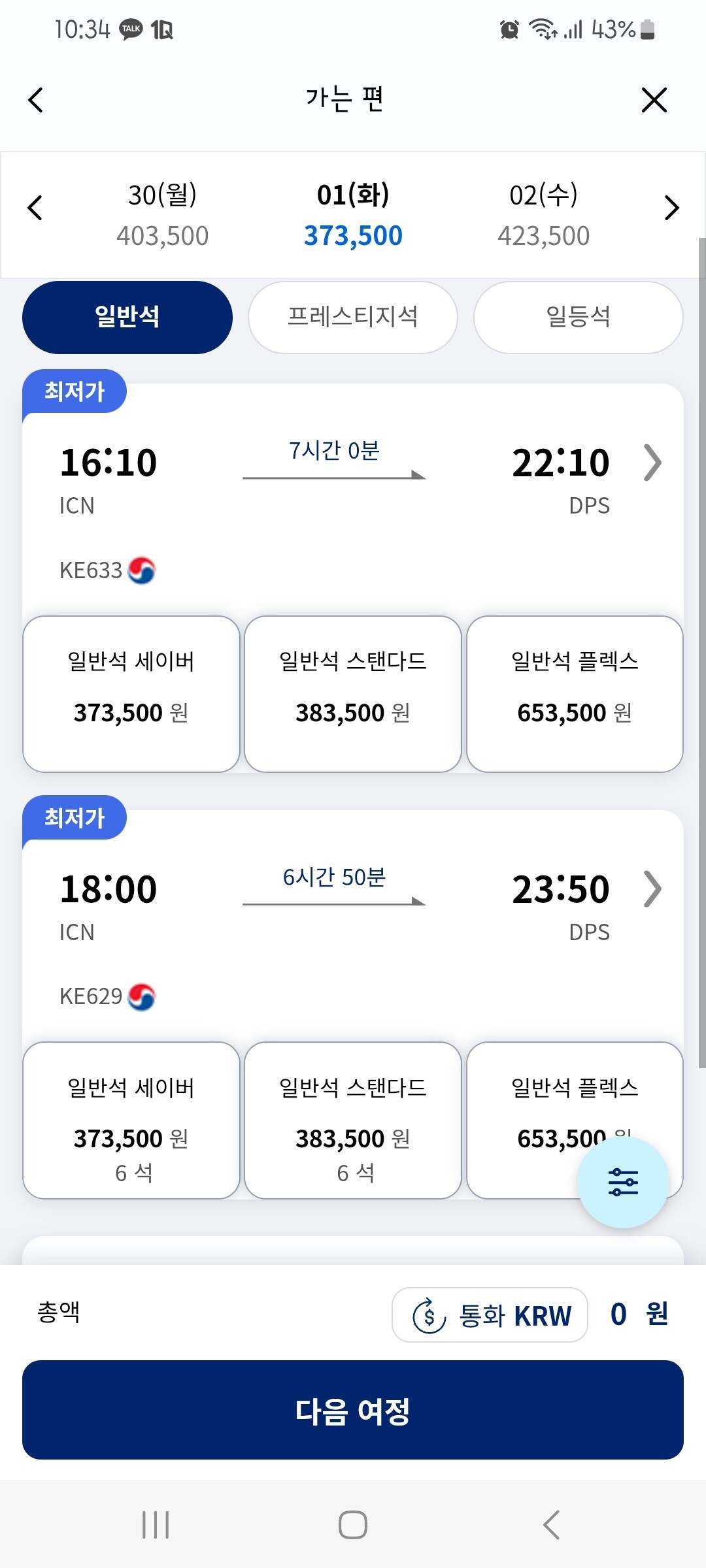The image size is (706, 1568).
Task: Switch to 일등석 cabin class
Action: click(579, 318)
